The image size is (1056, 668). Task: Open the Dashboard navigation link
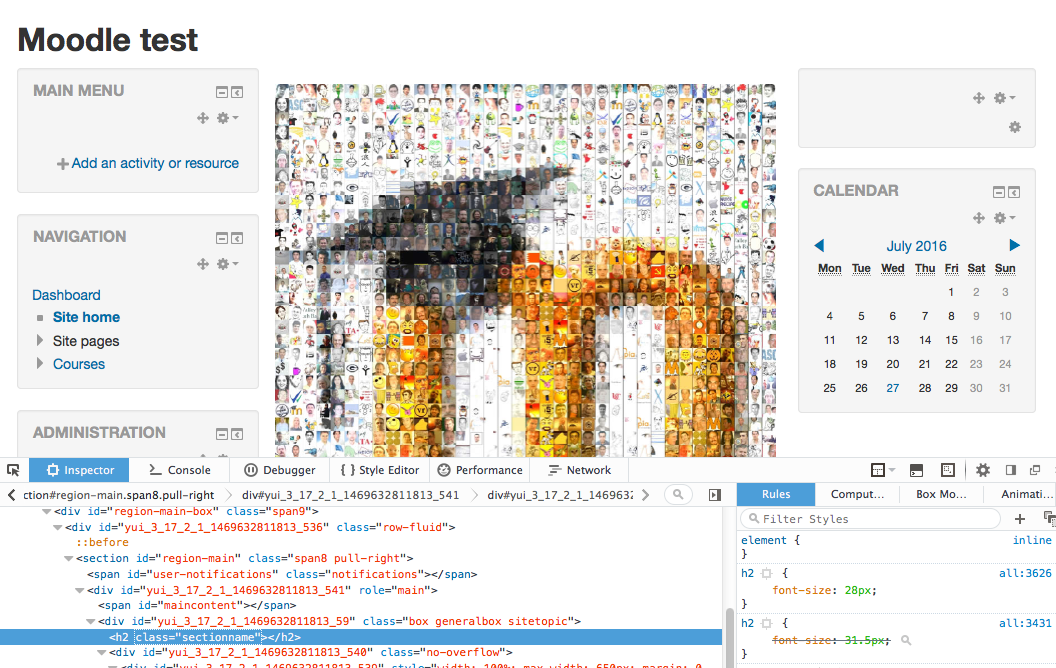(66, 296)
